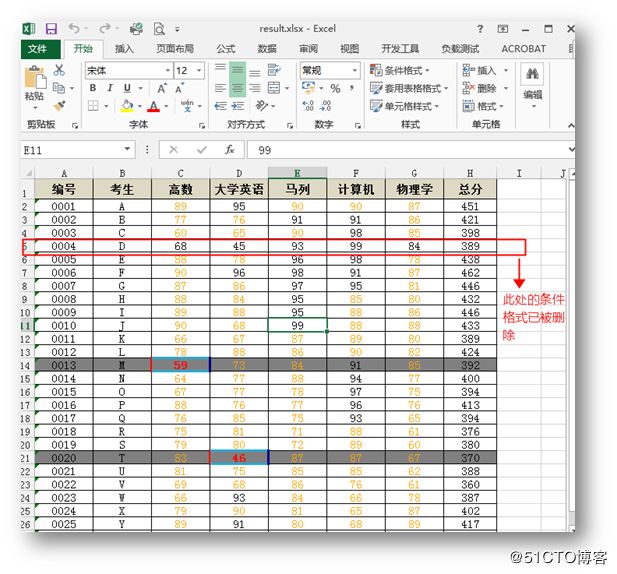
Task: Open 套用表格格式 table styles menu
Action: pos(409,88)
